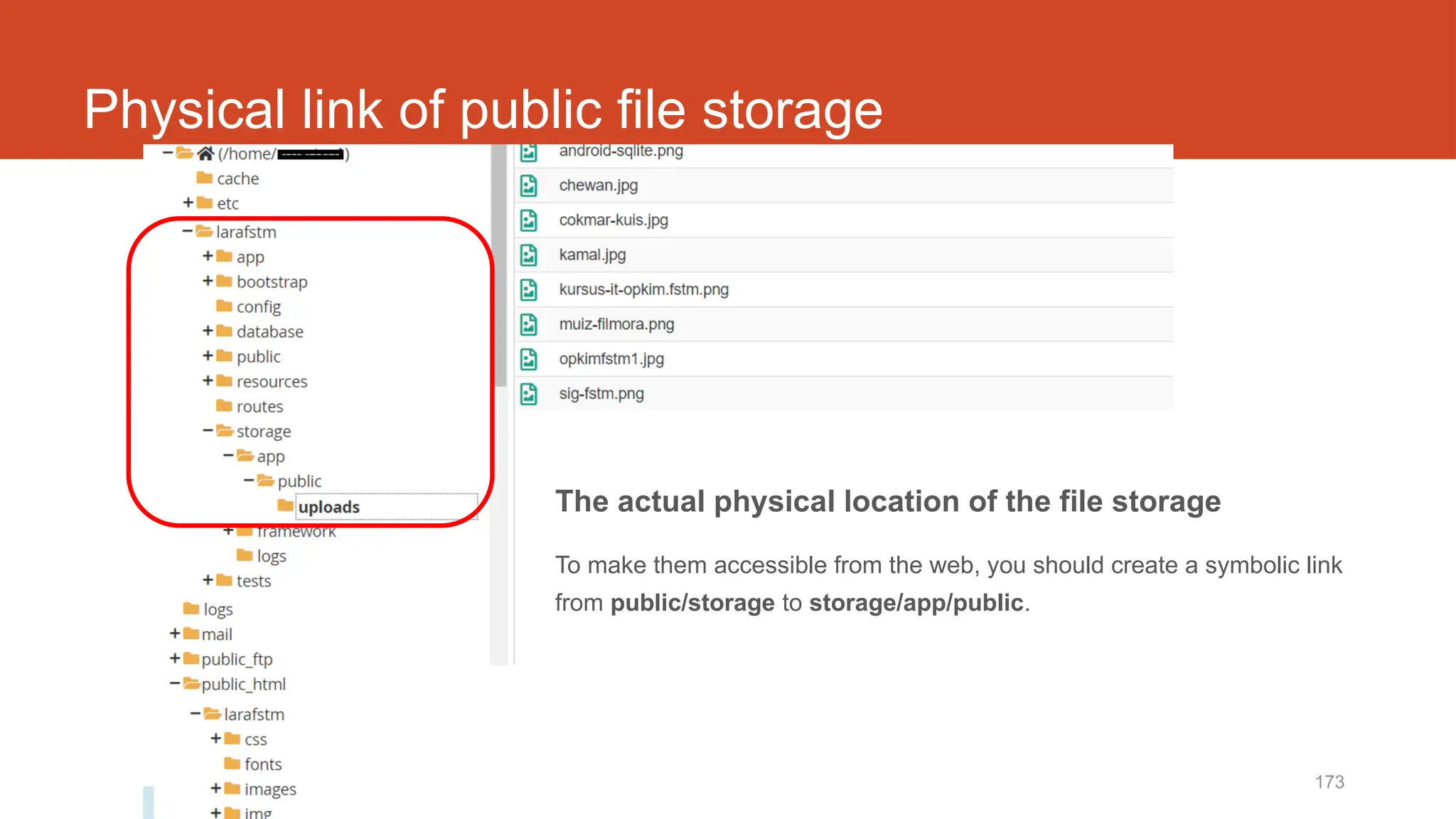Screen dimensions: 1456x819
Task: Expand the public_ftp folder
Action: (175, 658)
